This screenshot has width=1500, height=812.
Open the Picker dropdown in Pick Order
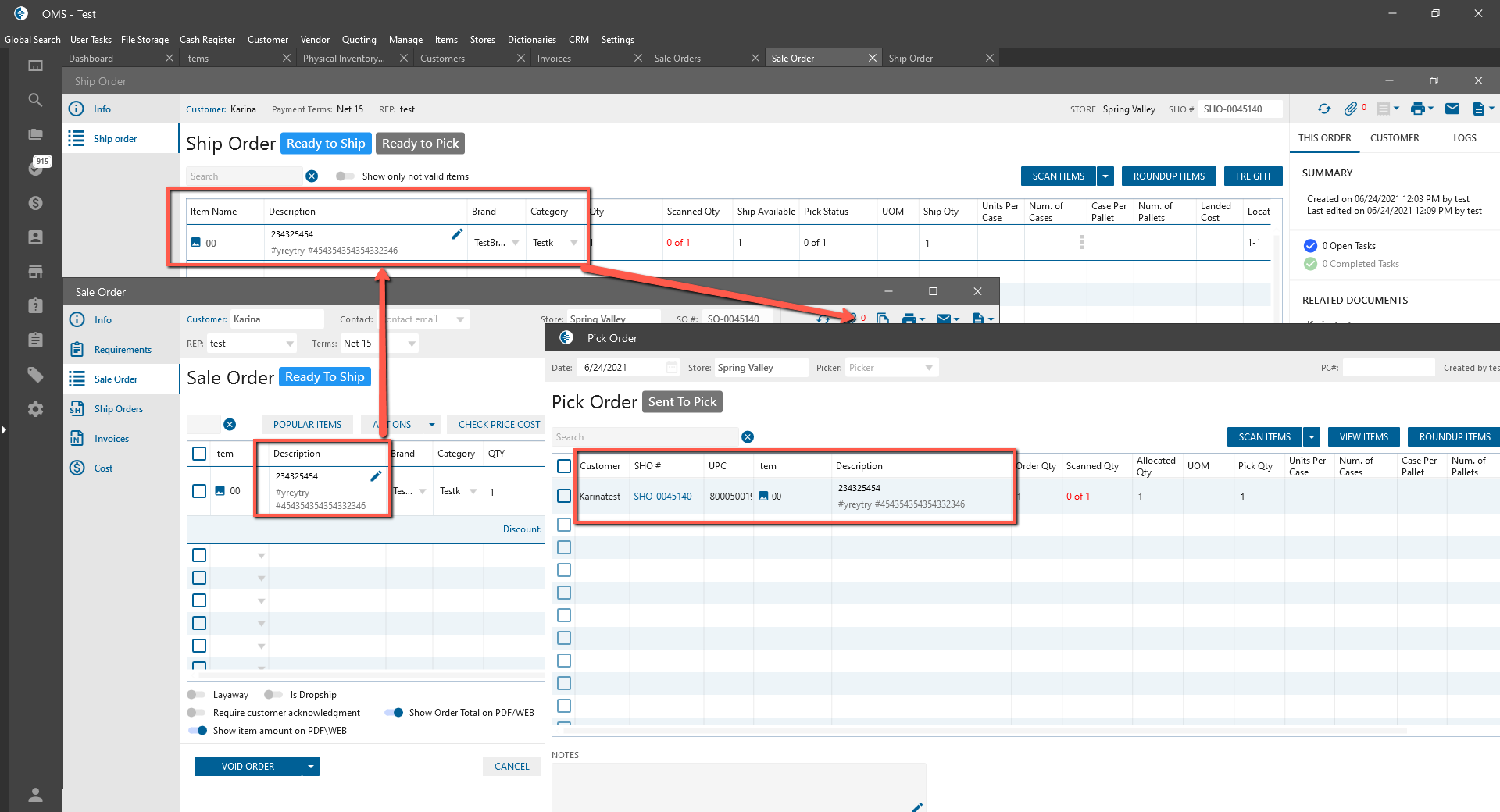pyautogui.click(x=928, y=368)
